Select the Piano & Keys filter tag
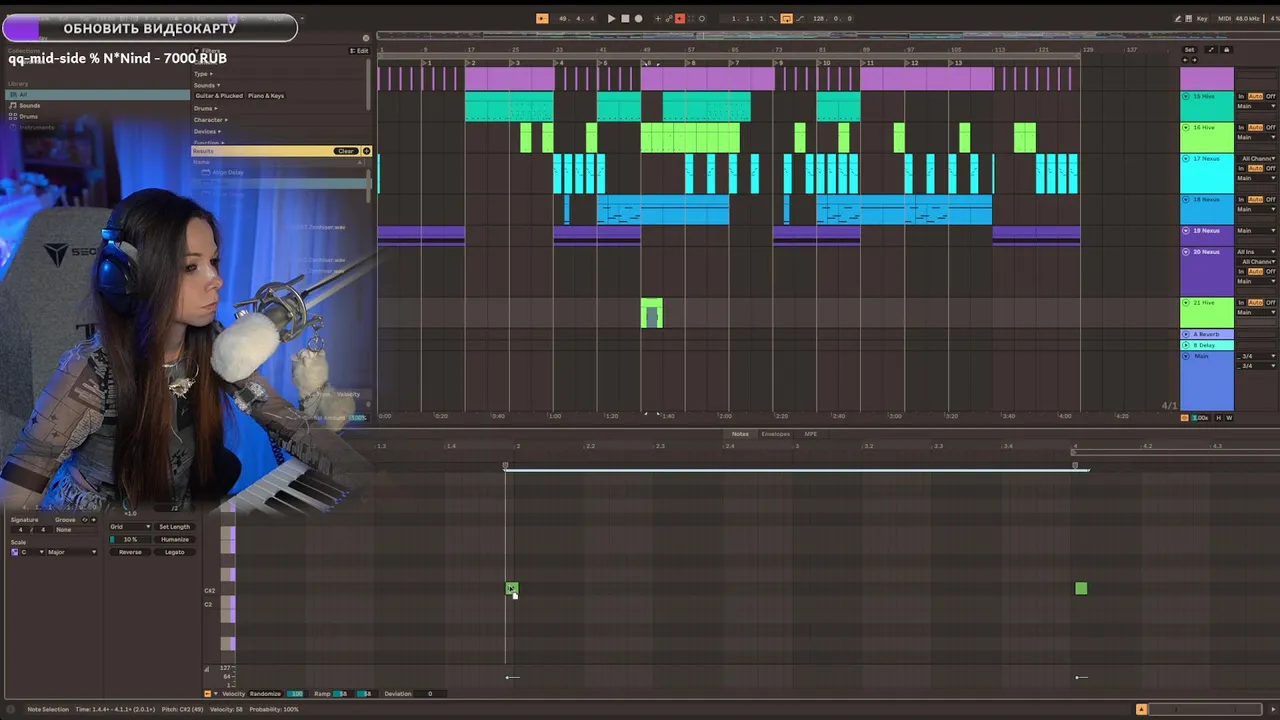The image size is (1280, 720). point(266,96)
